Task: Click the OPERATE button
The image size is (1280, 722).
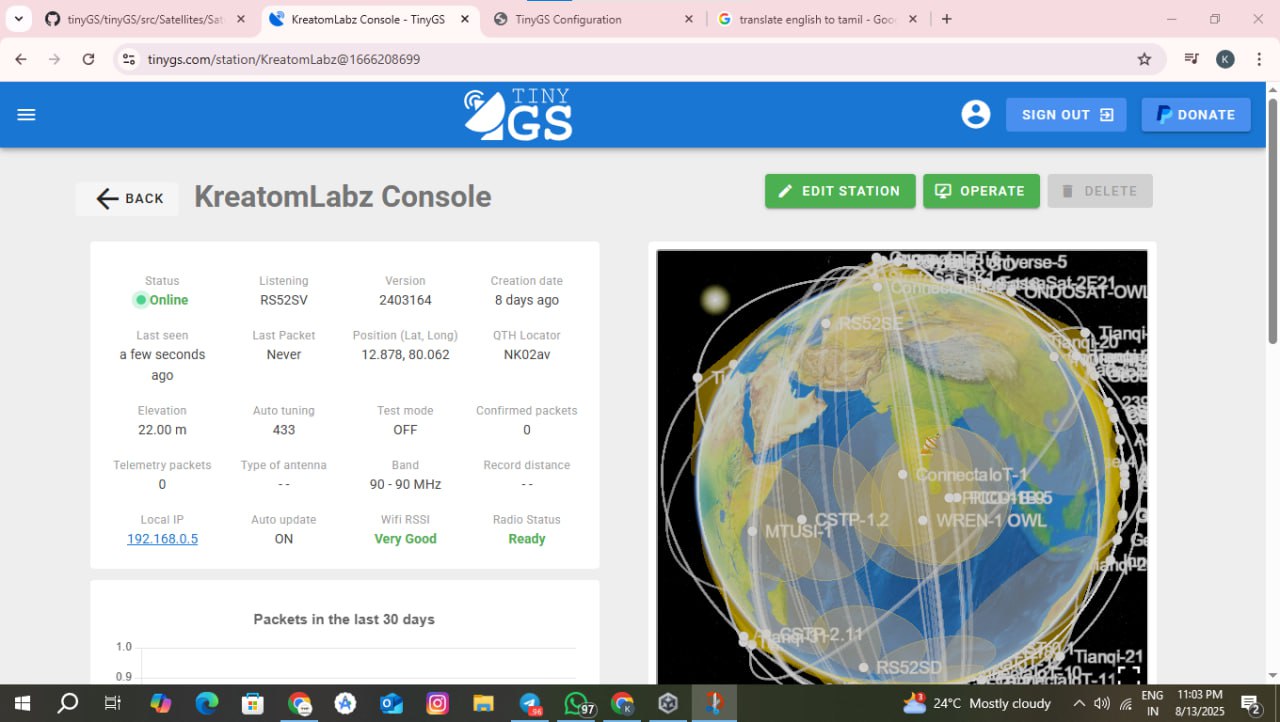Action: (981, 191)
